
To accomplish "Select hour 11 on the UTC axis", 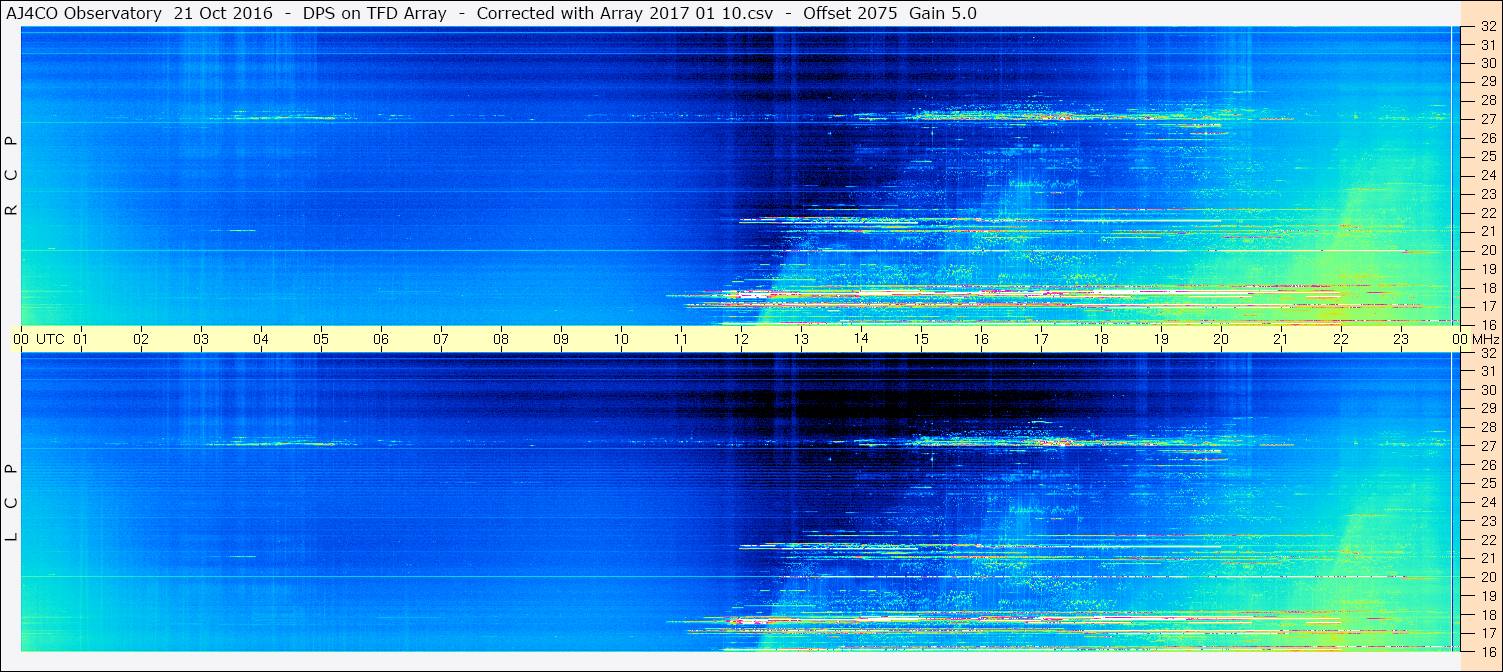I will tap(681, 339).
